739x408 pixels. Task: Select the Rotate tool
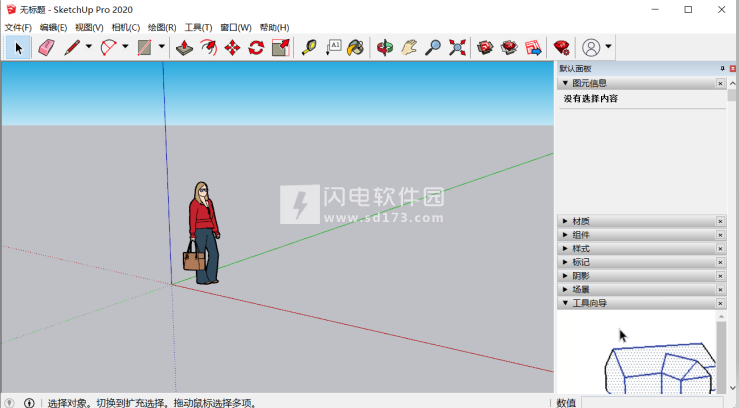(256, 48)
